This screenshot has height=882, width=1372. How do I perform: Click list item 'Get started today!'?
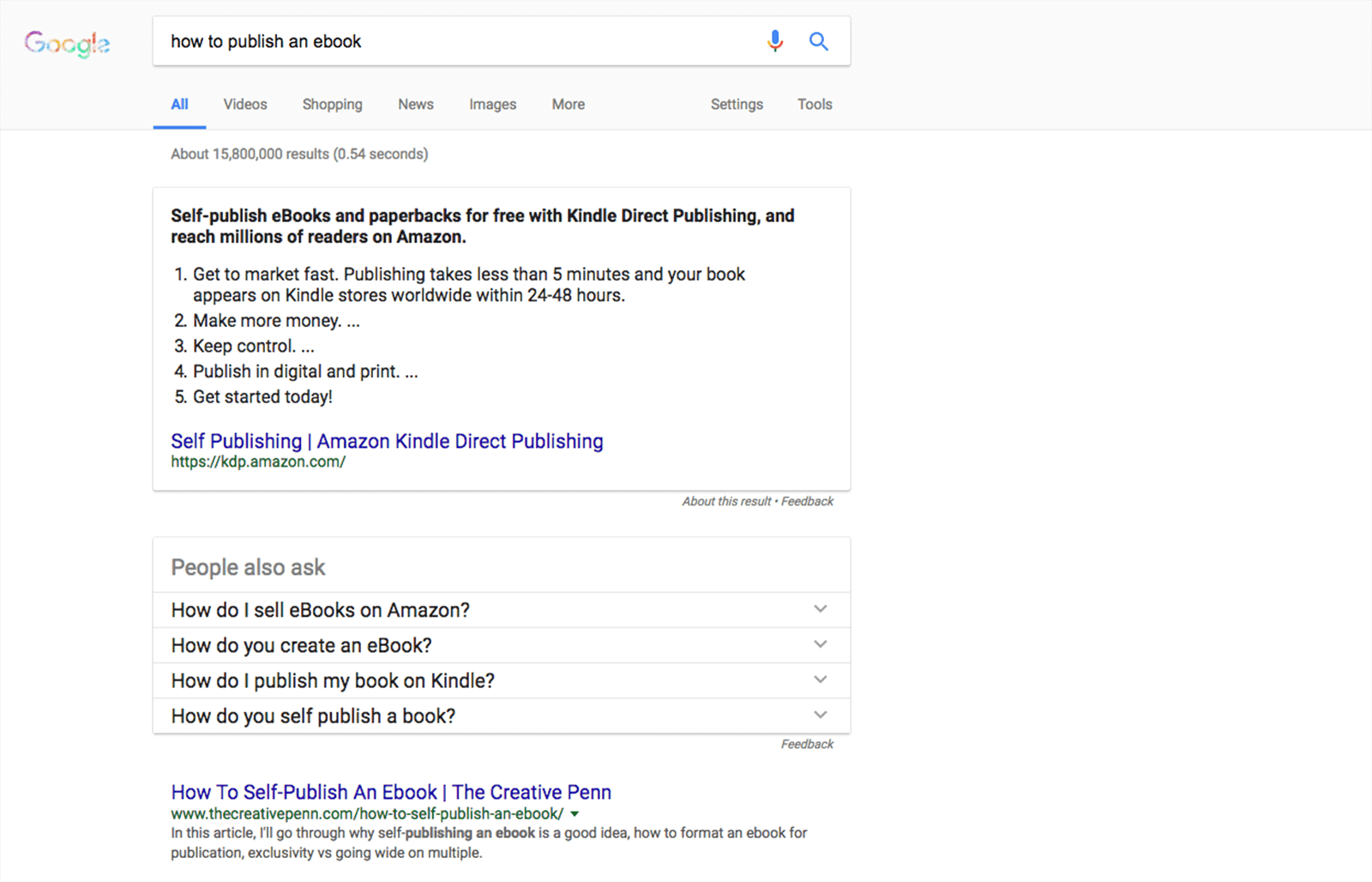coord(262,396)
